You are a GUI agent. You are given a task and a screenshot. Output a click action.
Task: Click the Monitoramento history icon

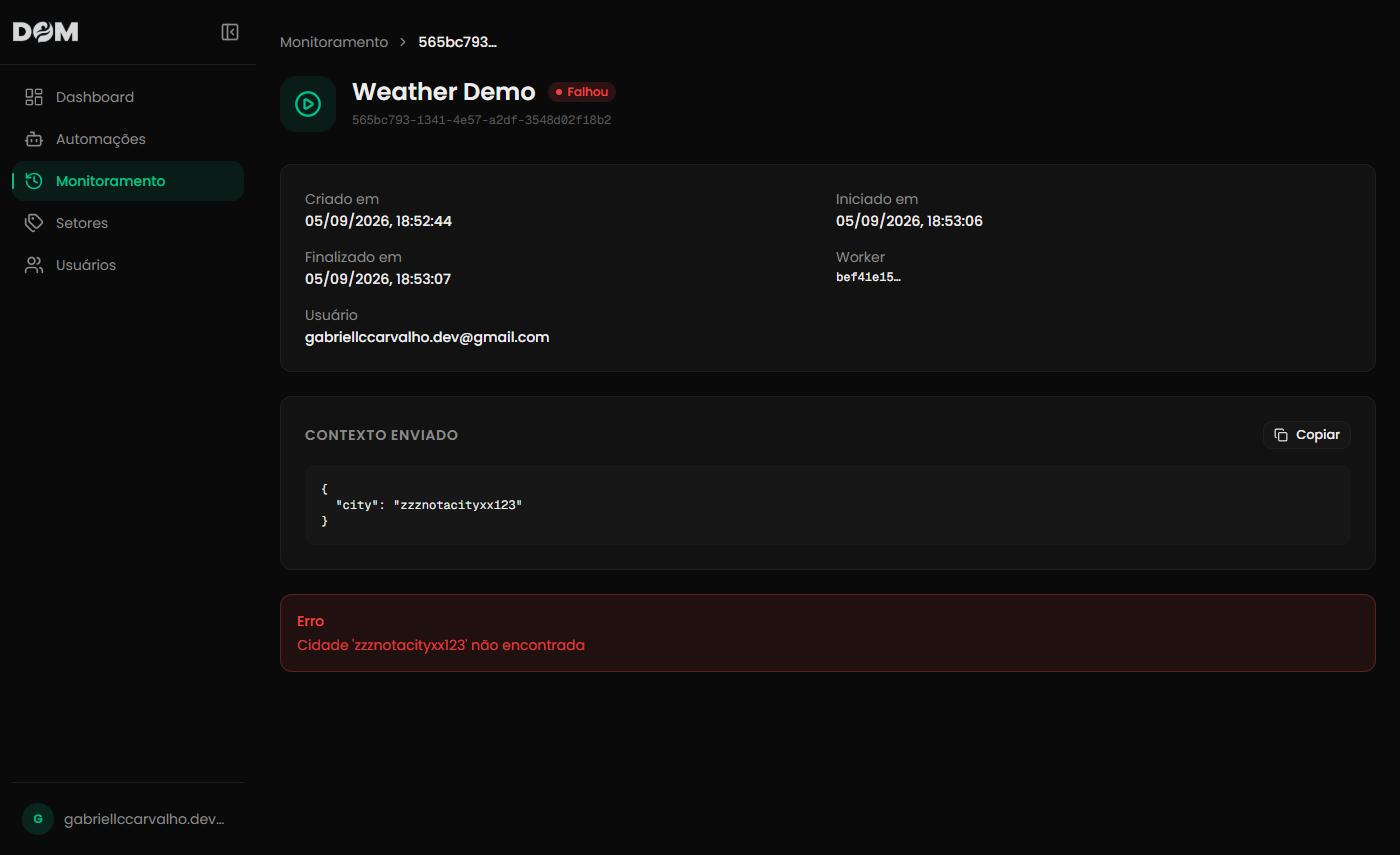pyautogui.click(x=34, y=181)
